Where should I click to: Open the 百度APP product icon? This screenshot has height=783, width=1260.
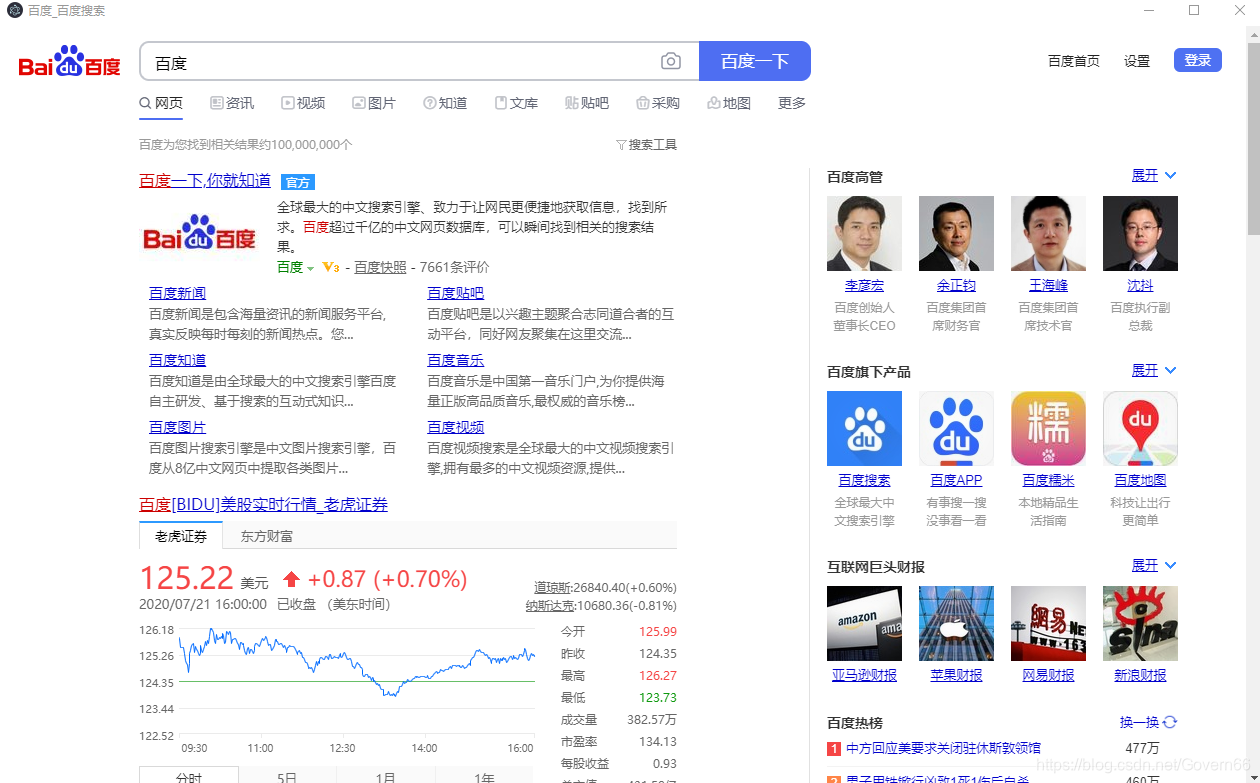(x=956, y=428)
